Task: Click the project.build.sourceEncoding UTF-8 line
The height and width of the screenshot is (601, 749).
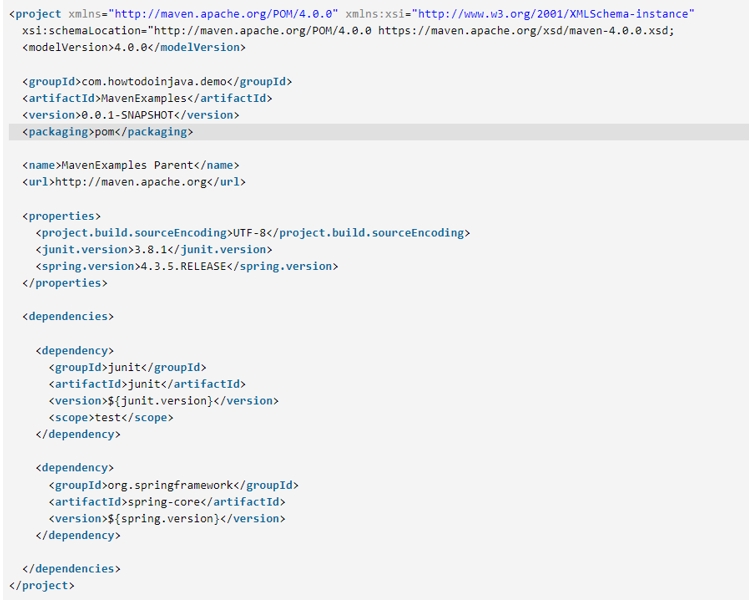Action: [x=253, y=233]
